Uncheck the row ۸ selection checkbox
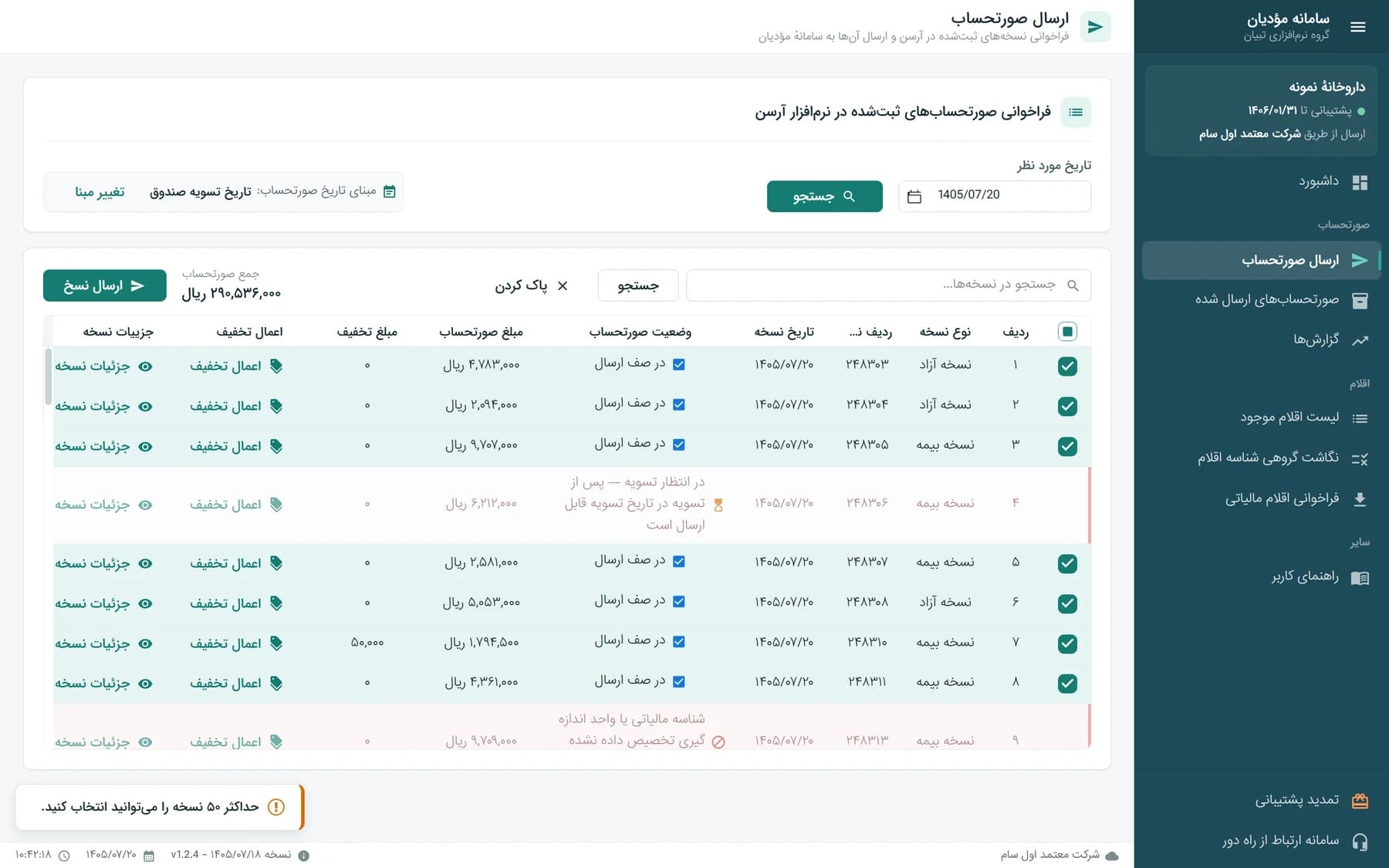Viewport: 1389px width, 868px height. tap(1067, 684)
